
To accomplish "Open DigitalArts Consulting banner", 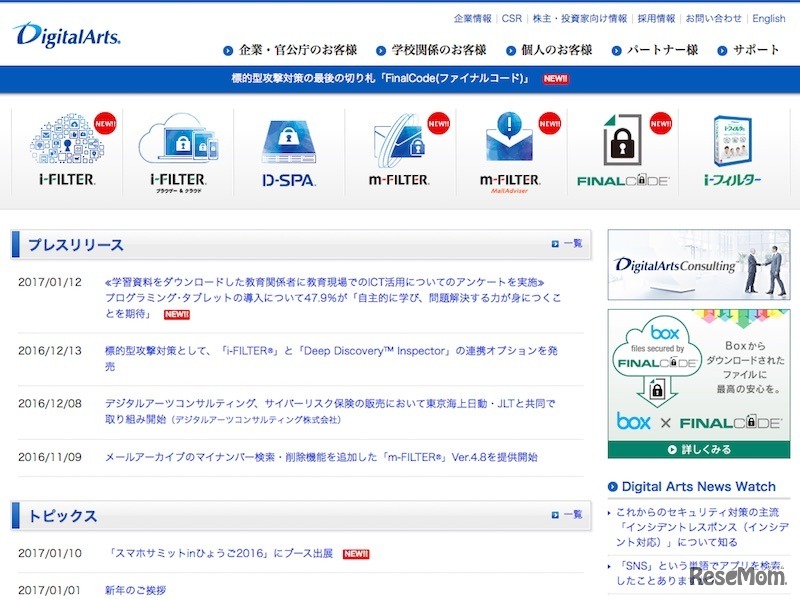I will point(698,265).
